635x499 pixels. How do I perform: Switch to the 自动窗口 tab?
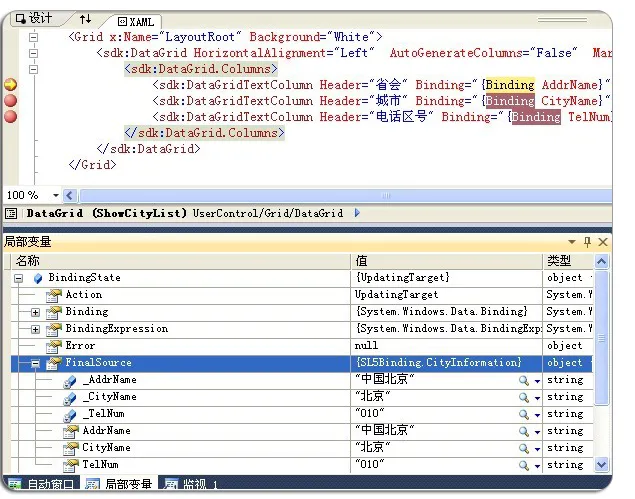click(x=42, y=484)
